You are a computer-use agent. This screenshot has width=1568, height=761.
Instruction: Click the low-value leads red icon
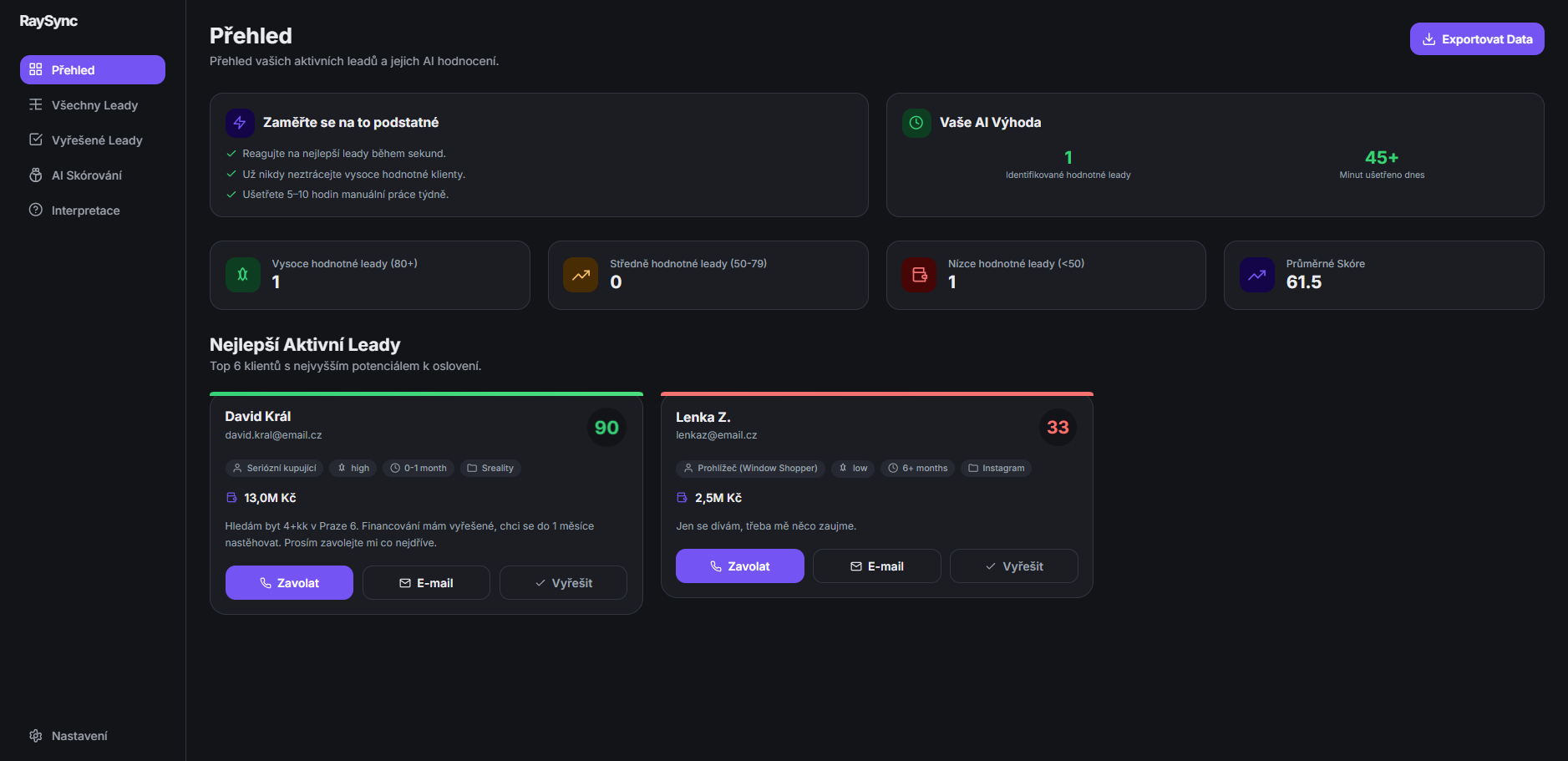(919, 275)
